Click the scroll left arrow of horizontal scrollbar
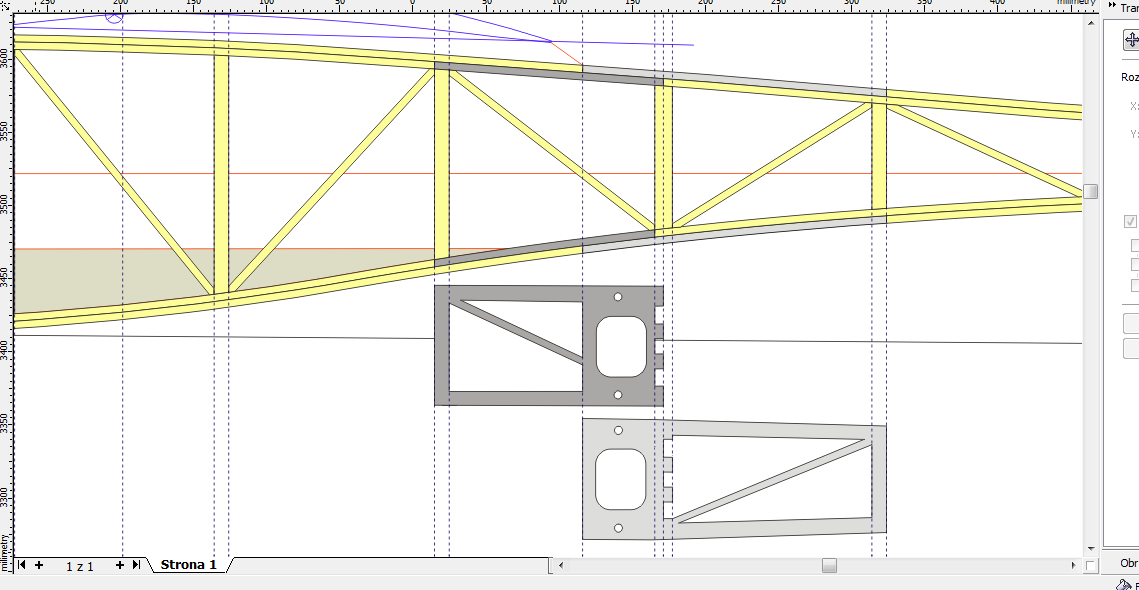 [561, 566]
